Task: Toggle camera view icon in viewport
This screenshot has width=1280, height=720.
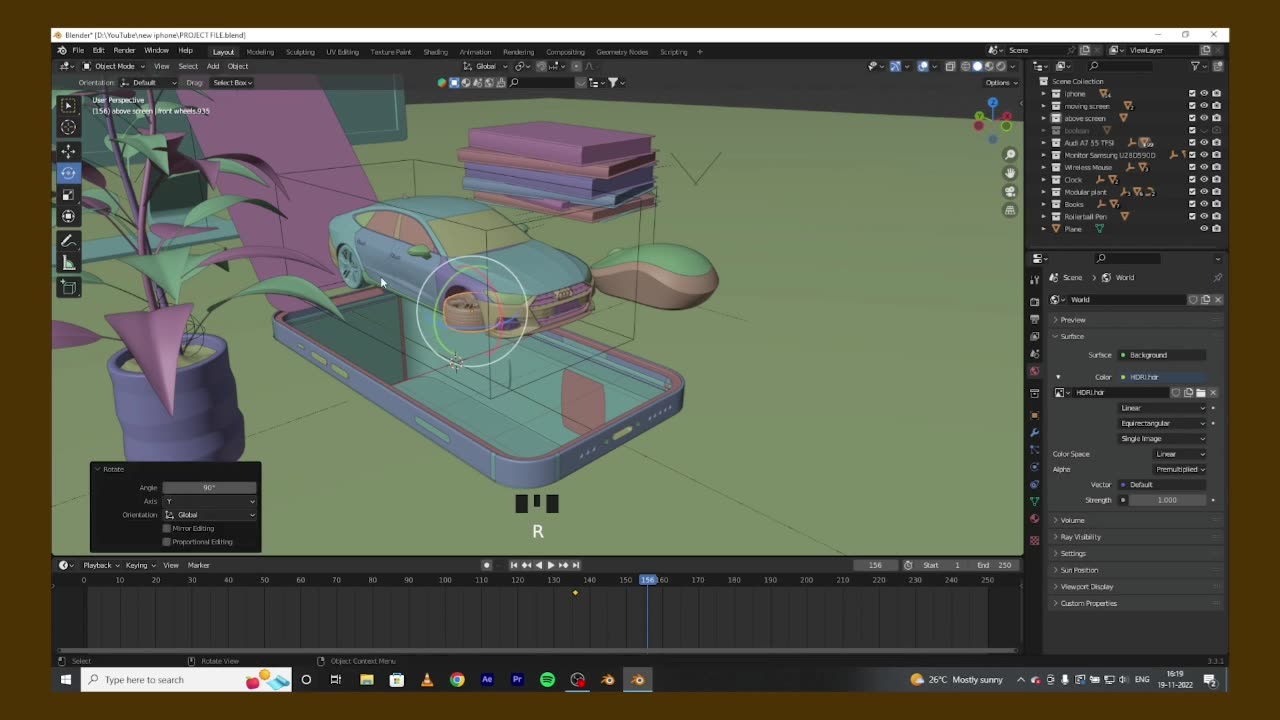Action: click(1010, 192)
